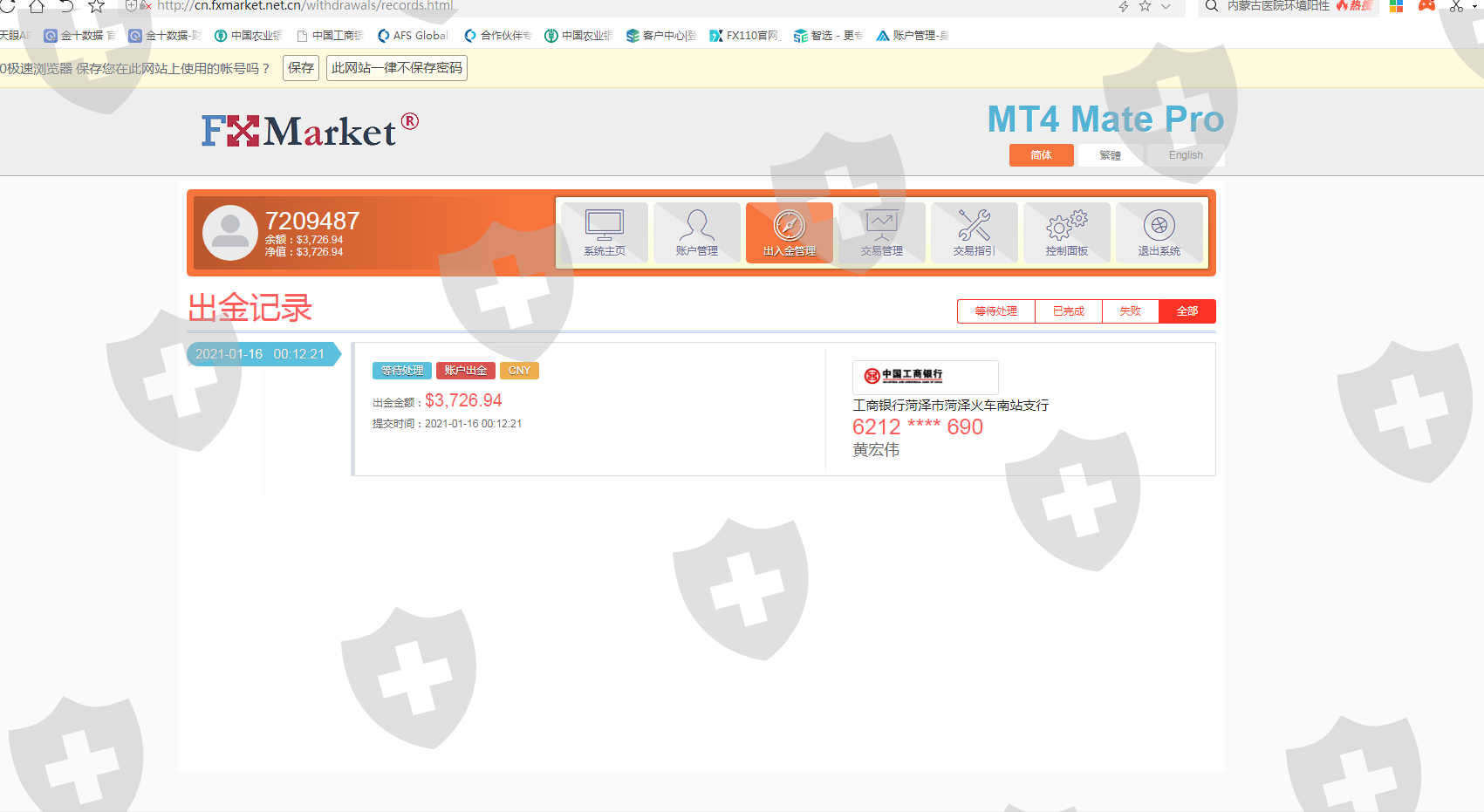Open the colorful four-square apps icon
1484x812 pixels.
pyautogui.click(x=1397, y=6)
